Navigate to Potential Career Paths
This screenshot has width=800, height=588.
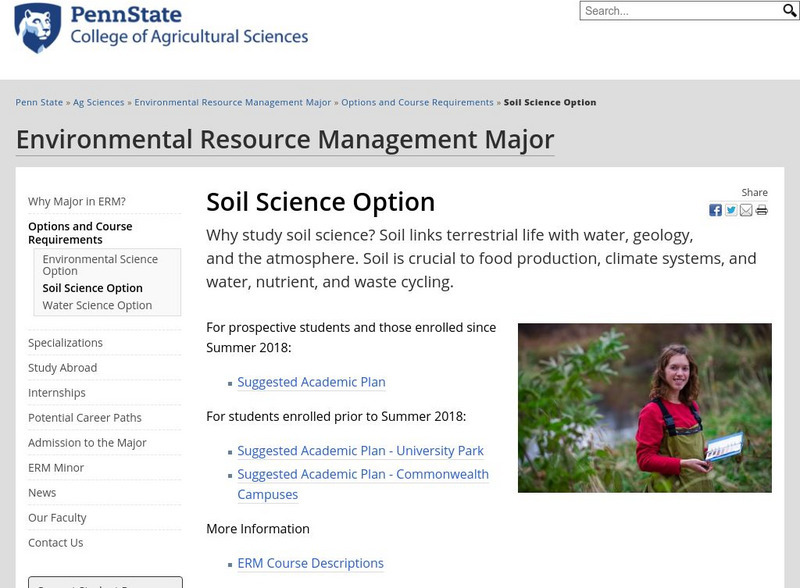[x=85, y=418]
